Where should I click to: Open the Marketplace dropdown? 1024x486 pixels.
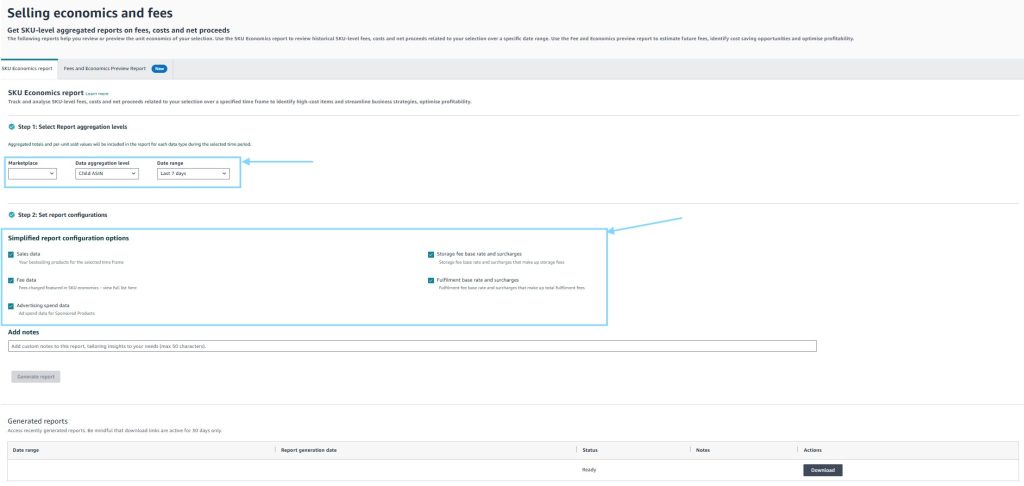(32, 173)
